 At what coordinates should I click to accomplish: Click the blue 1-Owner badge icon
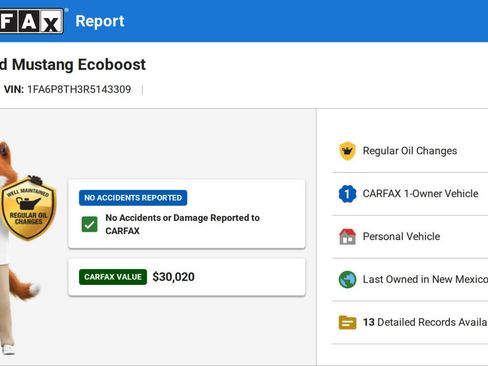tap(347, 194)
